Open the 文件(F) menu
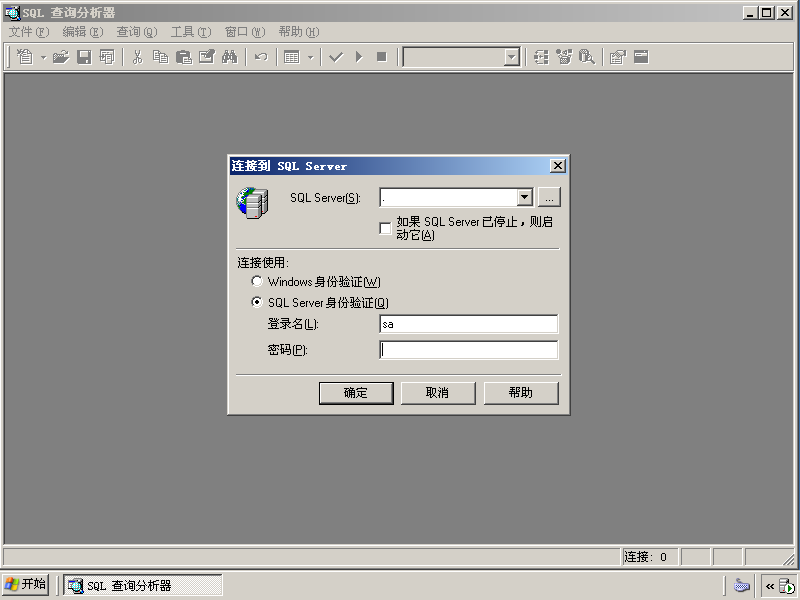 tap(29, 32)
